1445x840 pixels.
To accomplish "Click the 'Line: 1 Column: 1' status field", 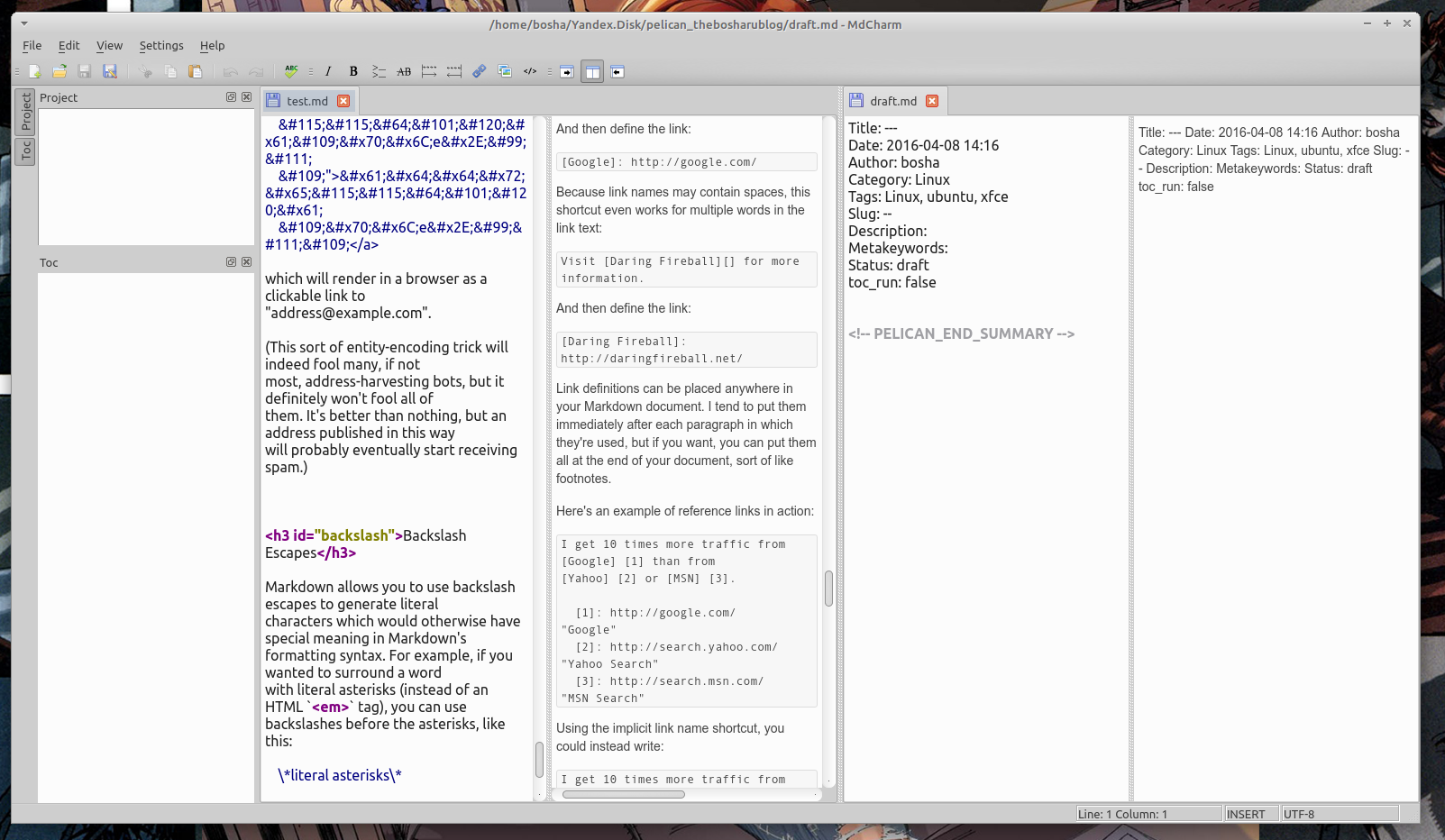I will pos(1148,814).
